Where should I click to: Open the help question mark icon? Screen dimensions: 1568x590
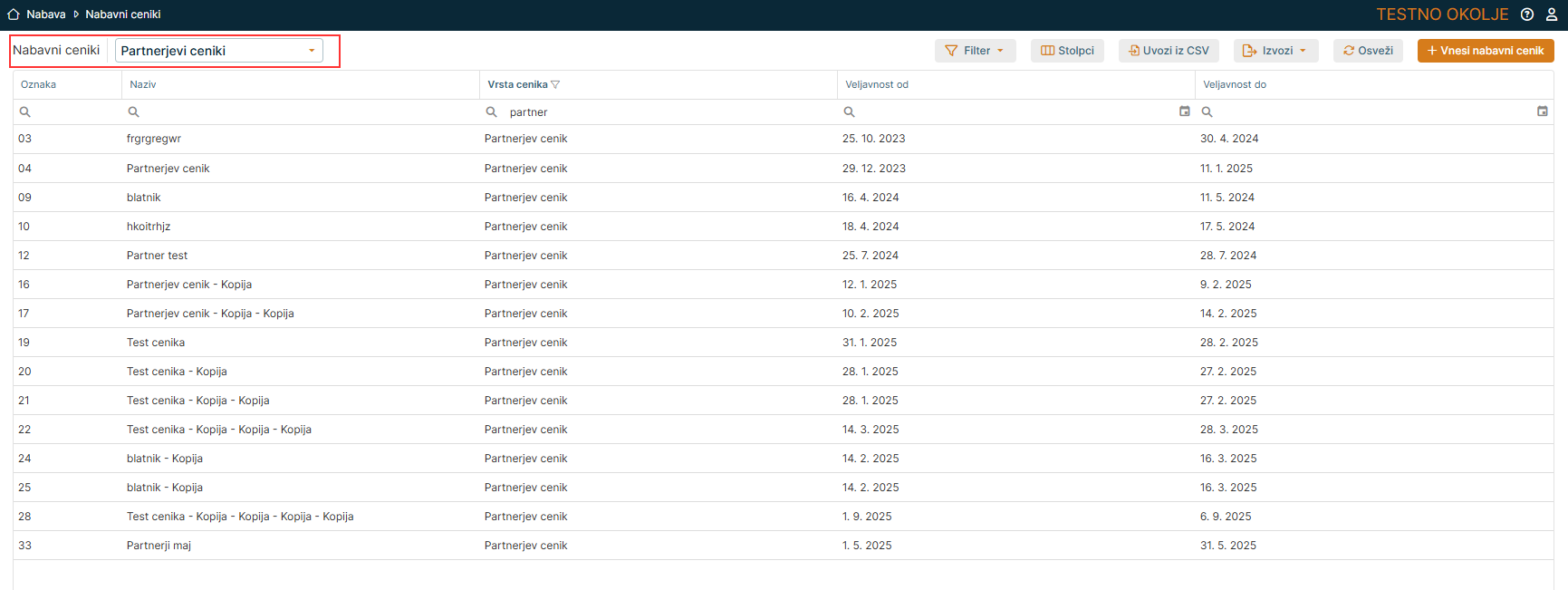(x=1527, y=15)
